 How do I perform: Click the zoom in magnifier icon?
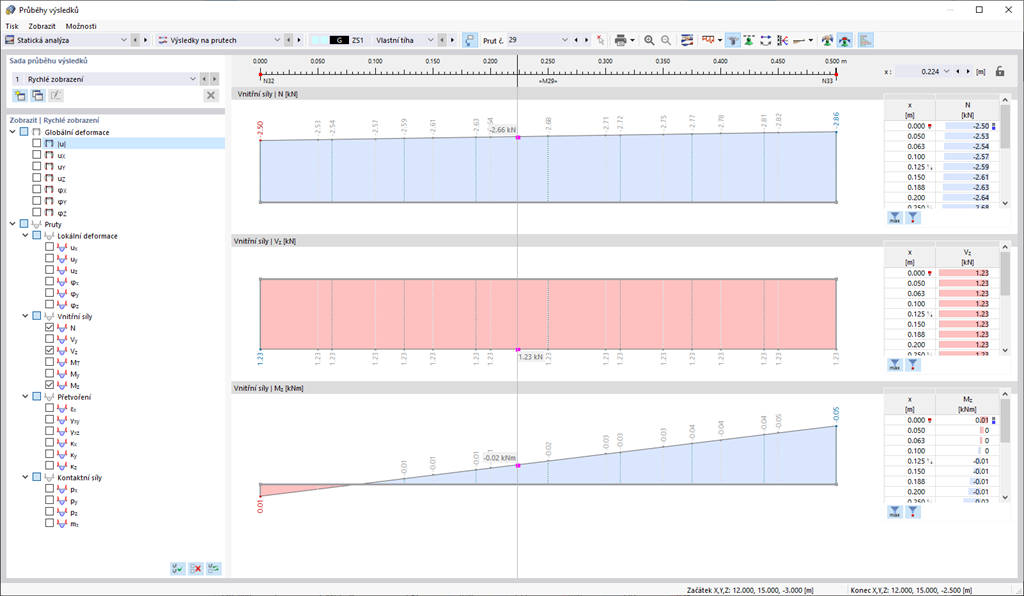649,40
